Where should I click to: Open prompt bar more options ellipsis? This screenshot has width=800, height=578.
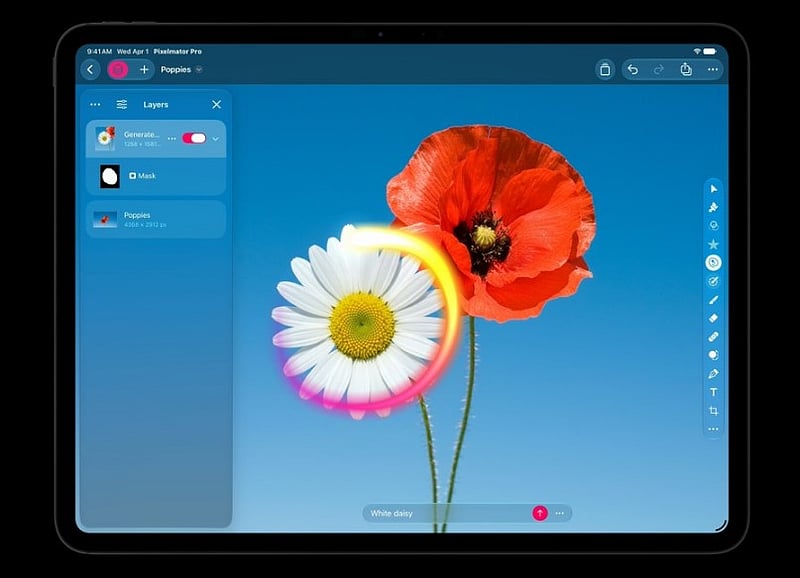pos(560,513)
